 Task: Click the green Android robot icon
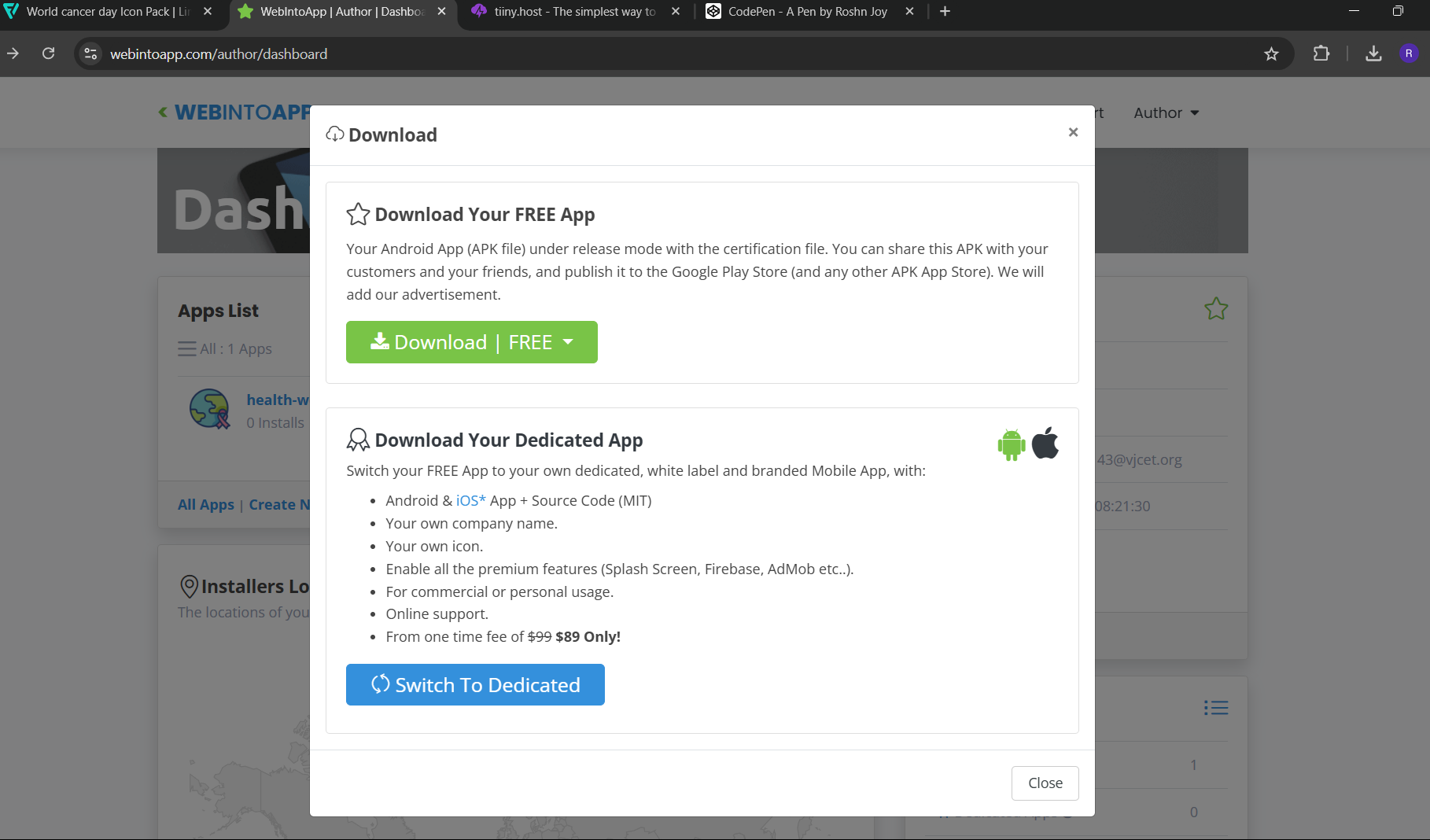1012,444
